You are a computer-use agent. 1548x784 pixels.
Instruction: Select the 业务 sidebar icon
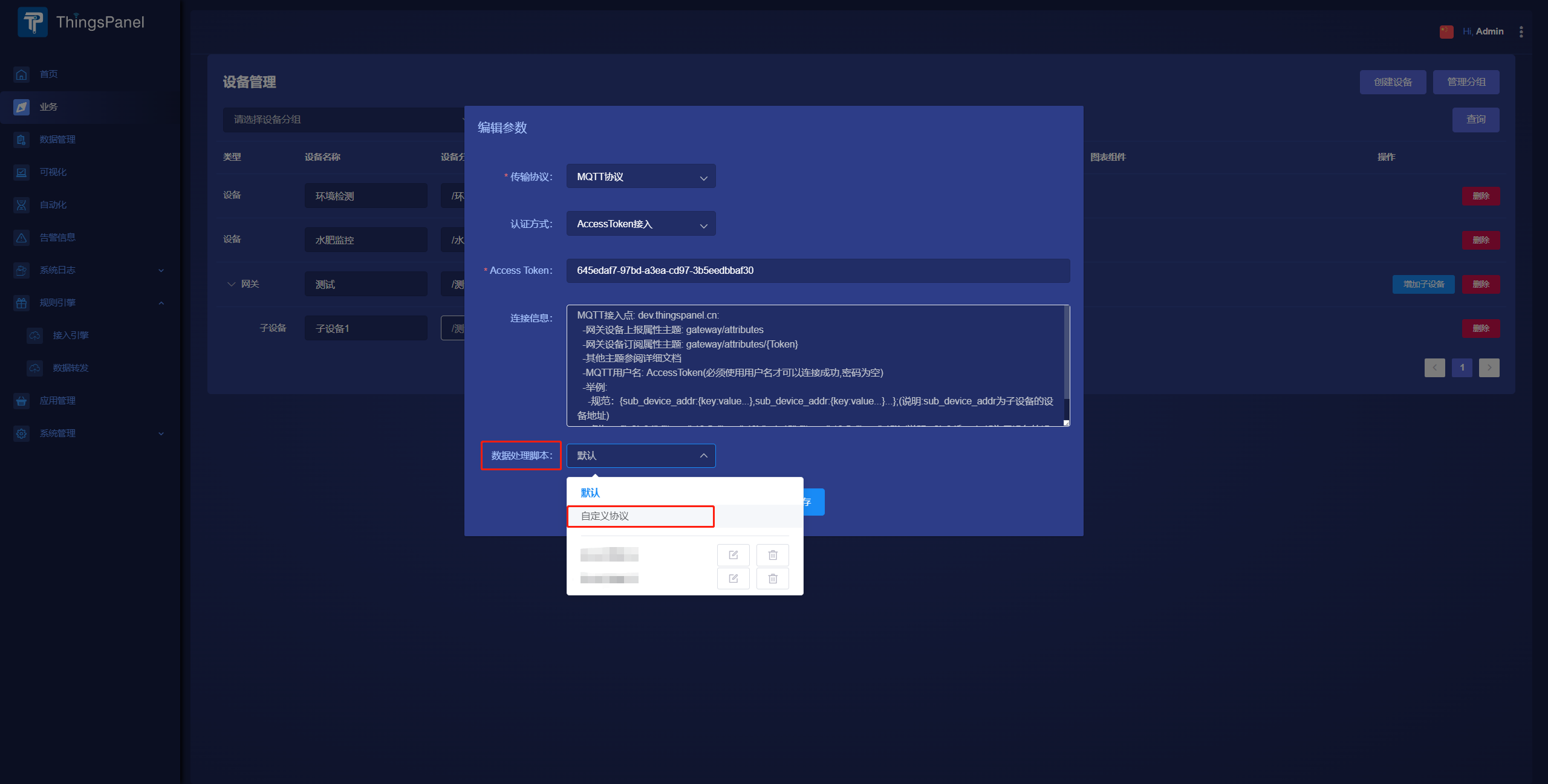22,107
